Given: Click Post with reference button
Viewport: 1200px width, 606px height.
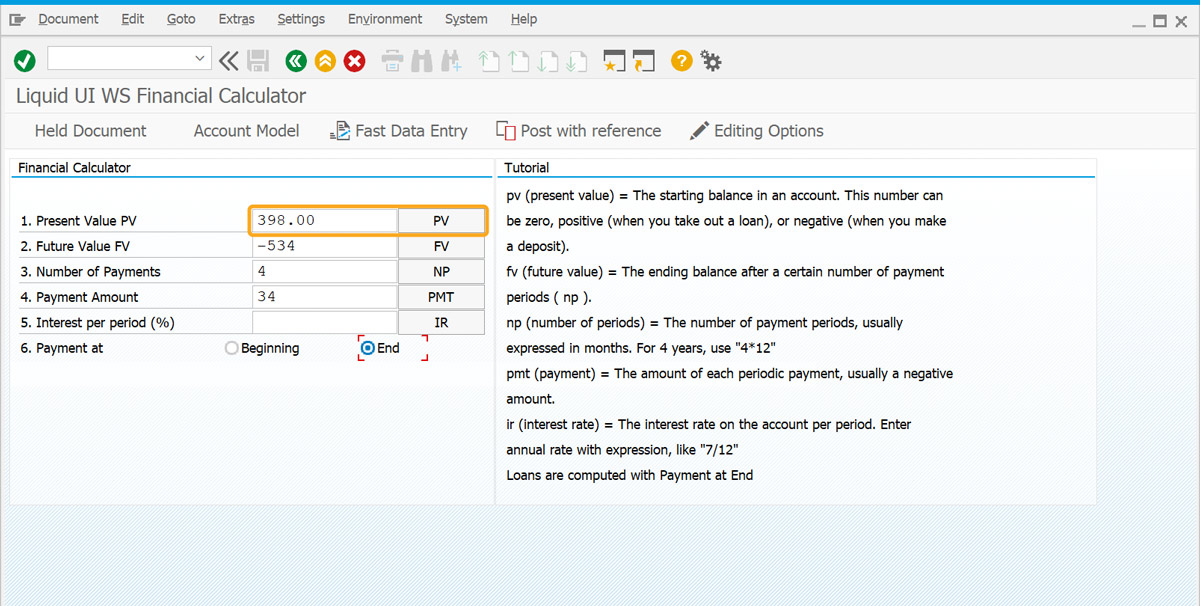Looking at the screenshot, I should pyautogui.click(x=578, y=131).
